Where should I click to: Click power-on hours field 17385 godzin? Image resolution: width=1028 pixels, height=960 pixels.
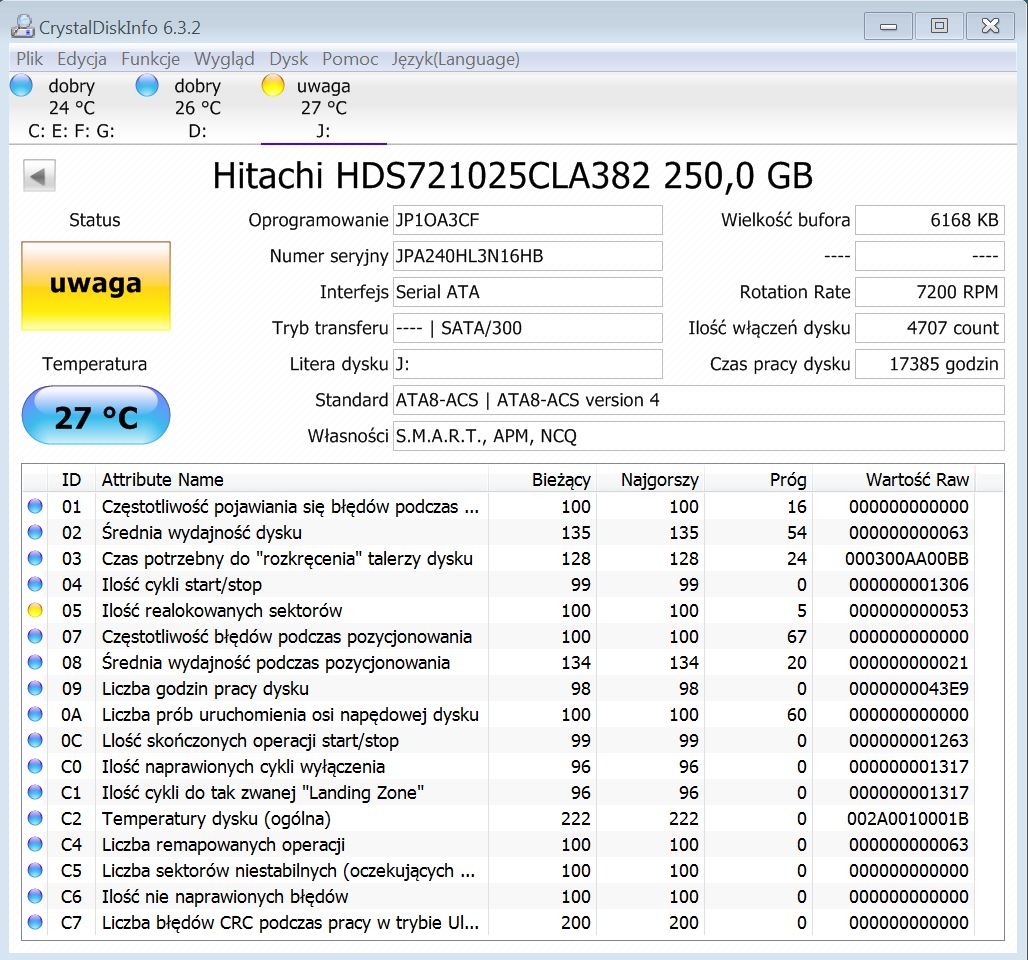930,364
